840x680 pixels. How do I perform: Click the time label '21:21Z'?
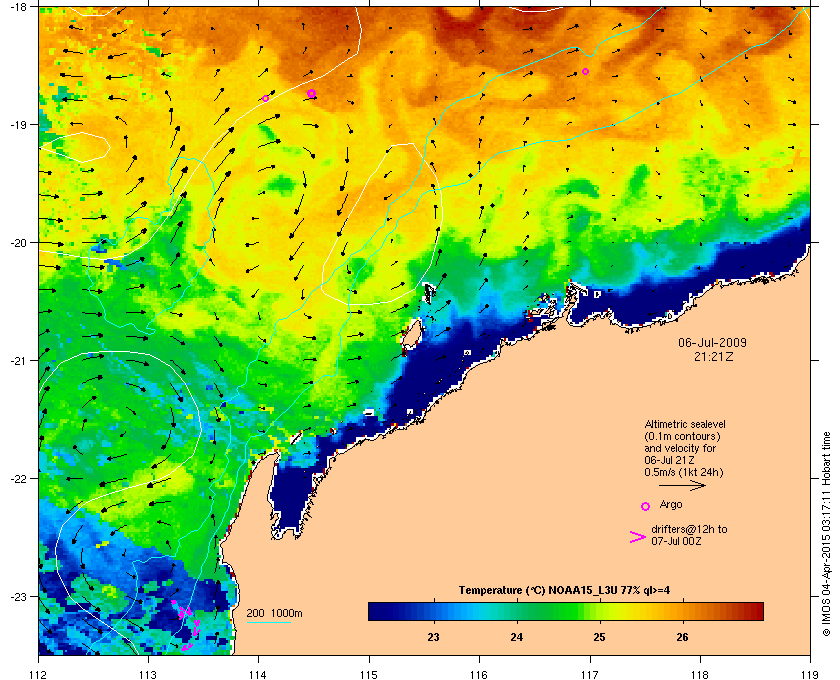point(714,356)
